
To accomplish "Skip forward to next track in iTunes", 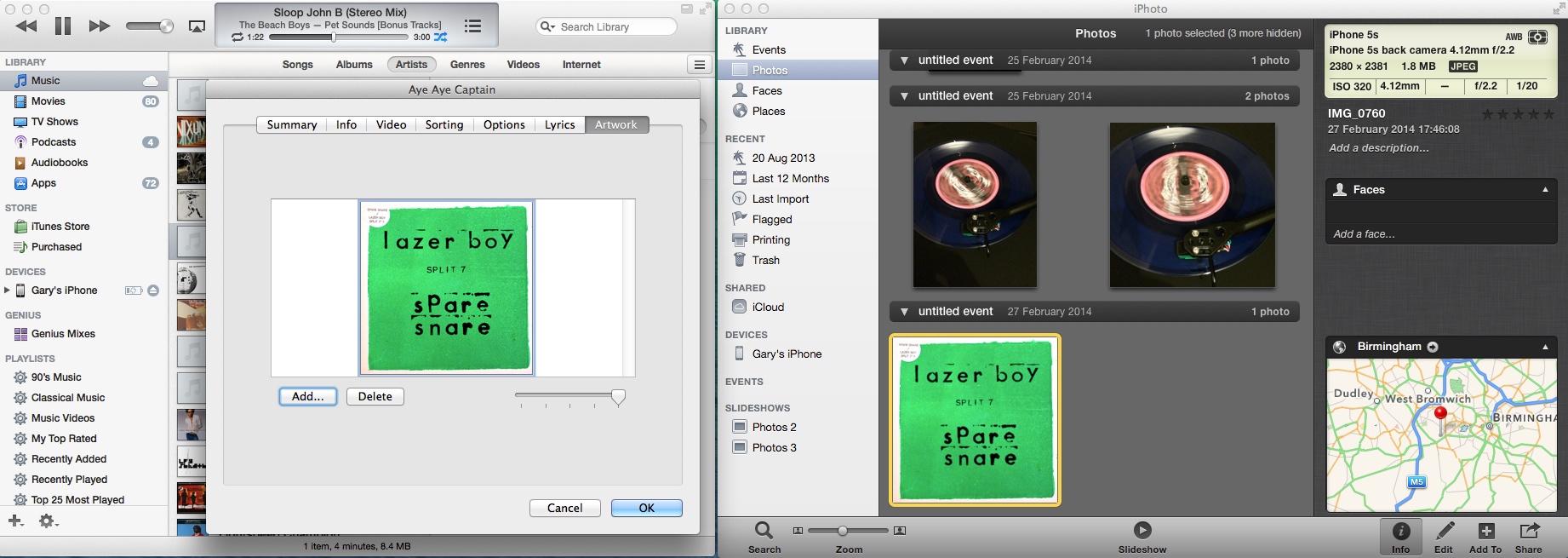I will pyautogui.click(x=100, y=26).
